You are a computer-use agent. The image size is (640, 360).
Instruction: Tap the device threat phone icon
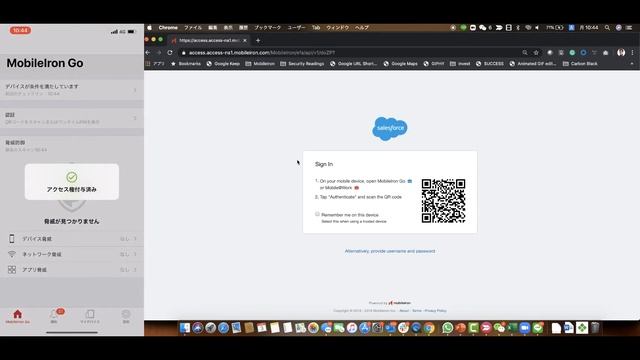point(12,238)
